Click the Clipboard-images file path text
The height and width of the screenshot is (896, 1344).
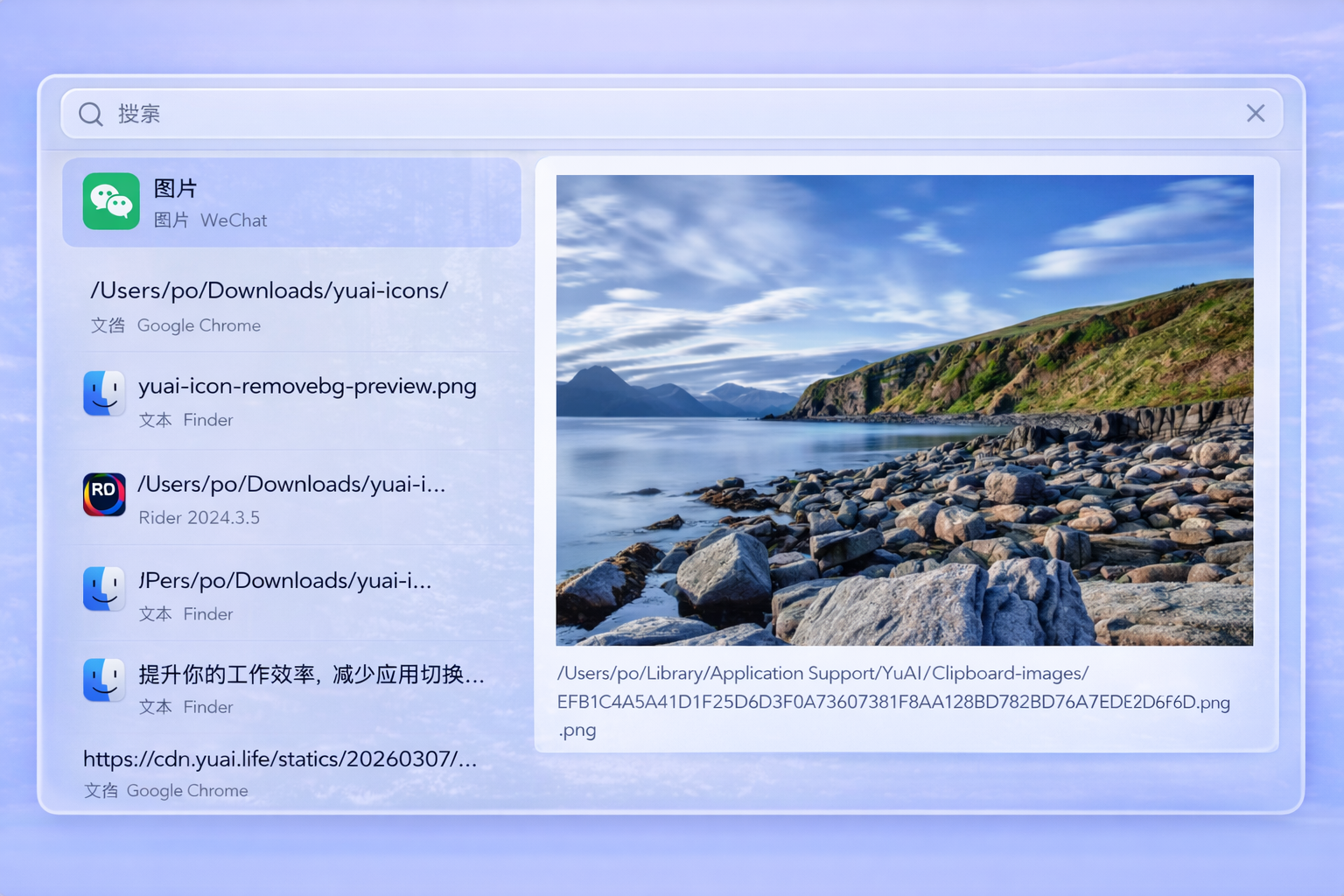click(892, 701)
